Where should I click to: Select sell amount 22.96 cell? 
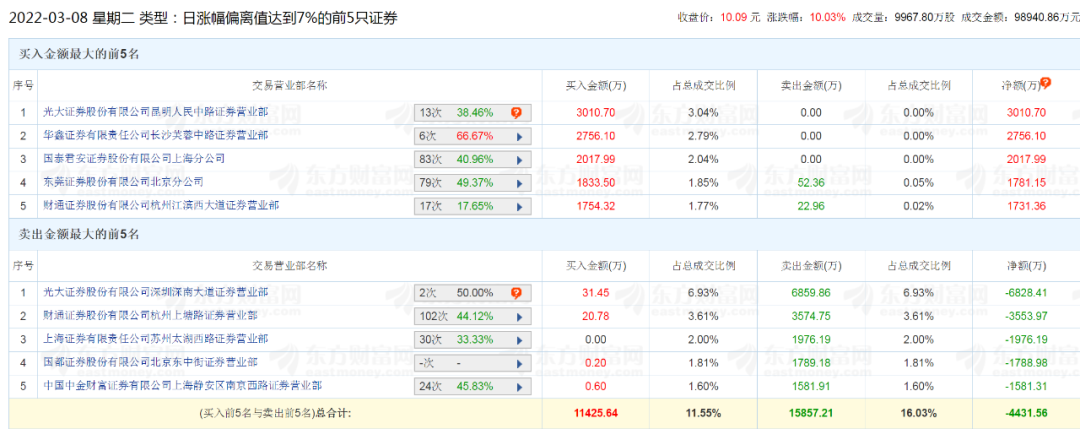pos(811,206)
